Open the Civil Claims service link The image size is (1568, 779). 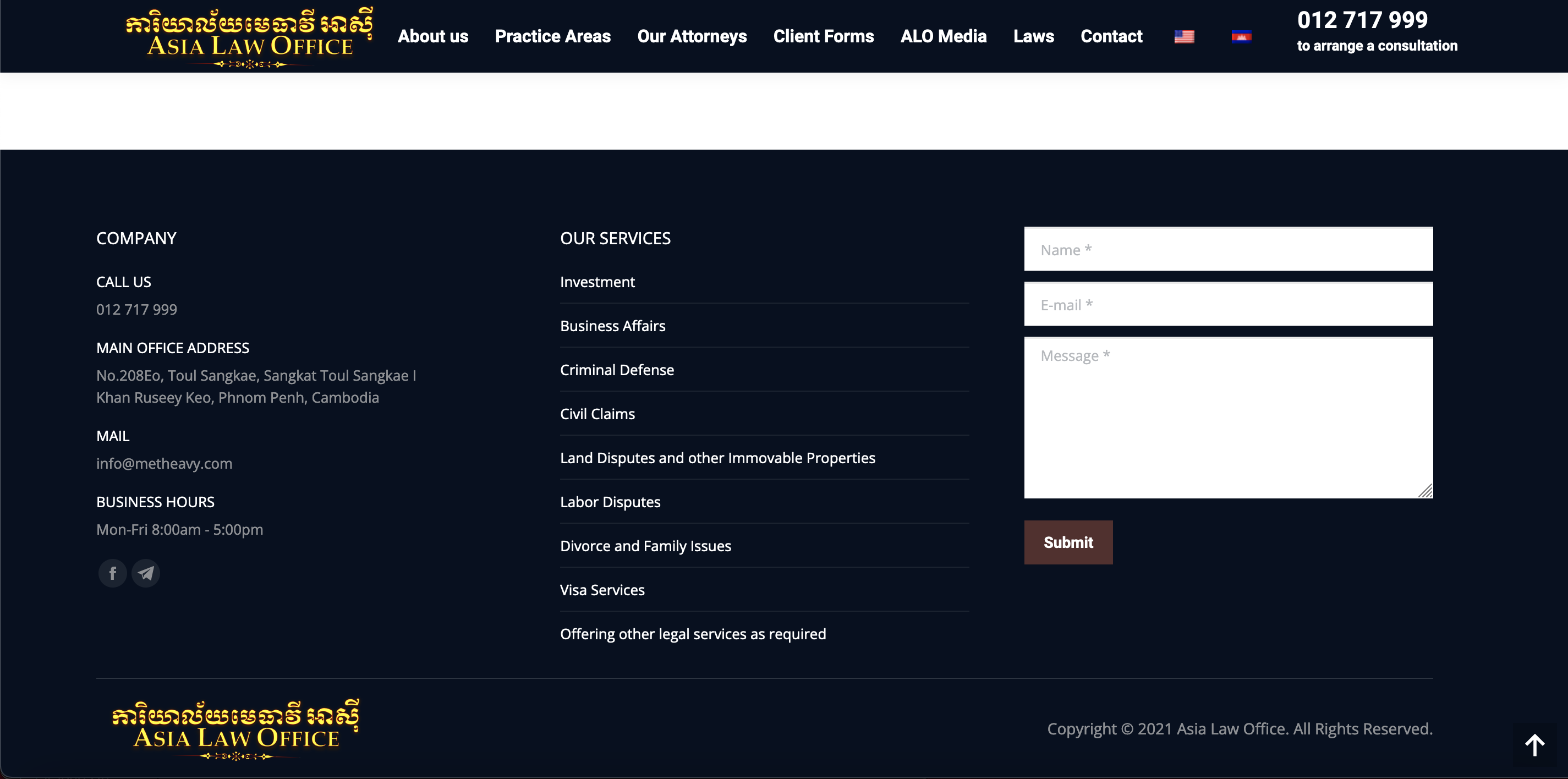point(597,414)
